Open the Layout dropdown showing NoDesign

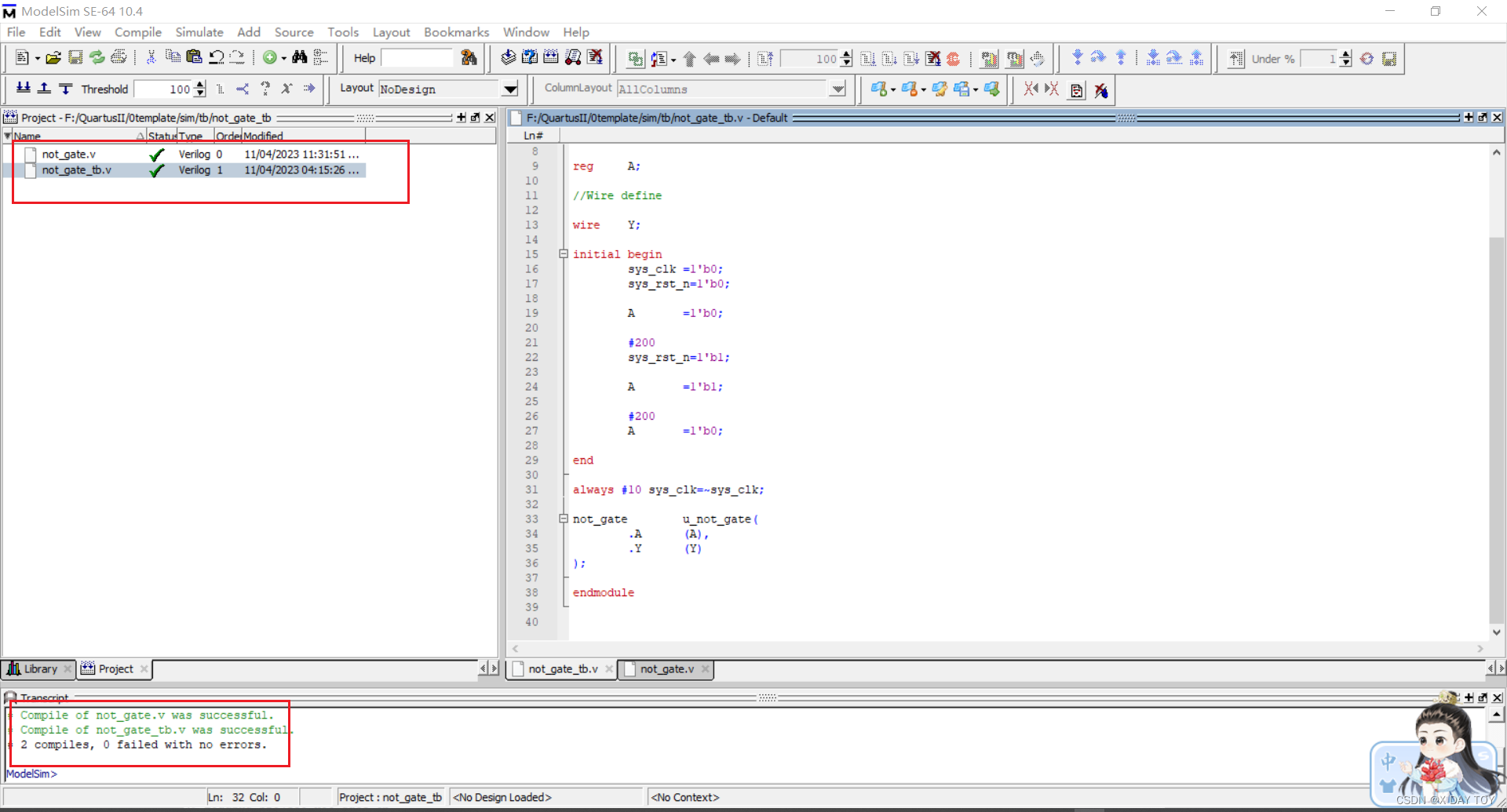[x=511, y=89]
